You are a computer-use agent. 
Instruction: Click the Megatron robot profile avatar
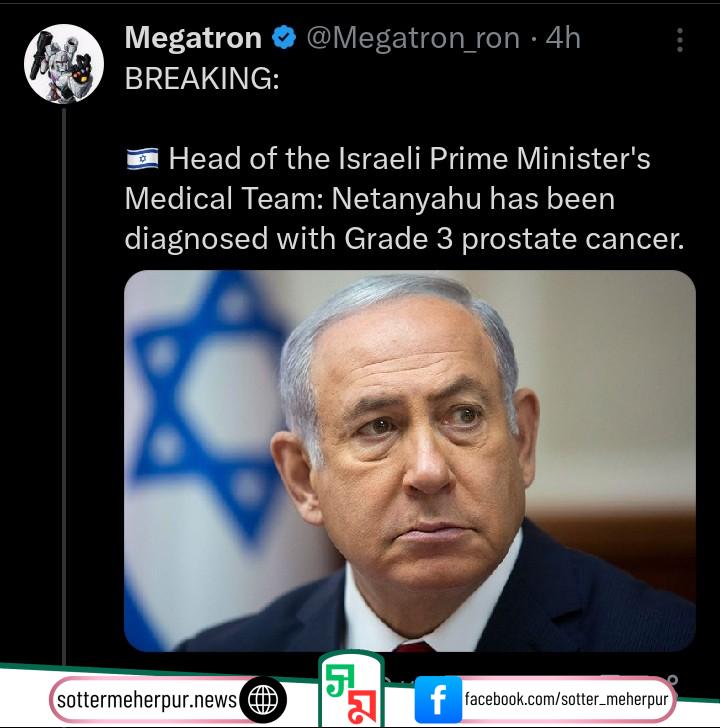point(64,64)
